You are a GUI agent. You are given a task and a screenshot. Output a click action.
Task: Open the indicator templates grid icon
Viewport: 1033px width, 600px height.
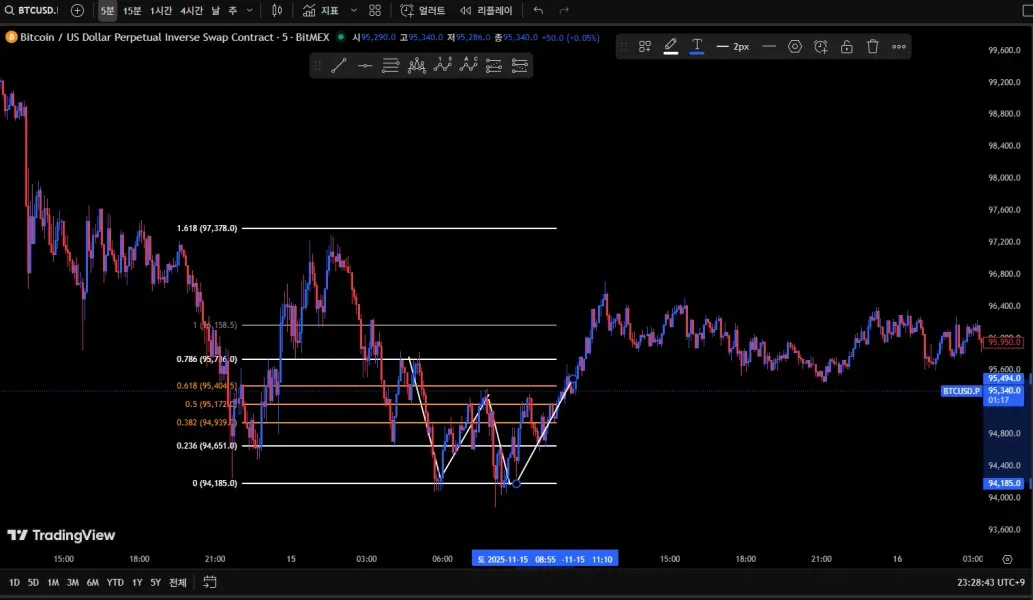[375, 10]
